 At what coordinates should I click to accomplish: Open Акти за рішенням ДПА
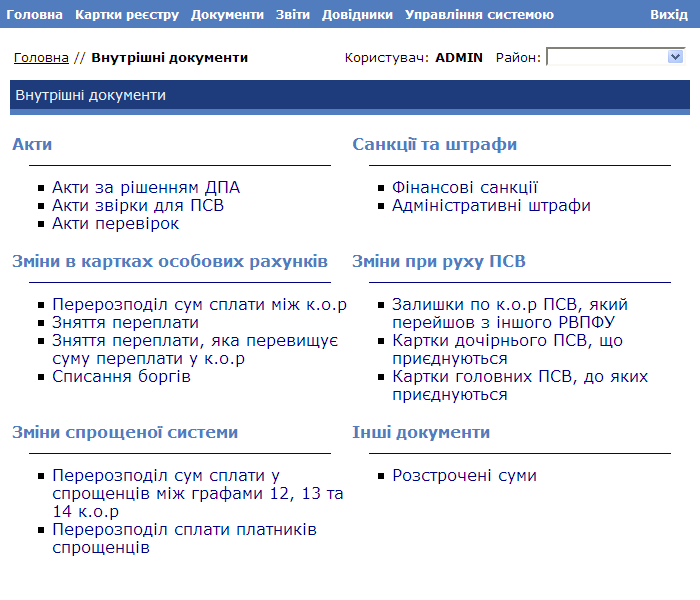point(146,188)
